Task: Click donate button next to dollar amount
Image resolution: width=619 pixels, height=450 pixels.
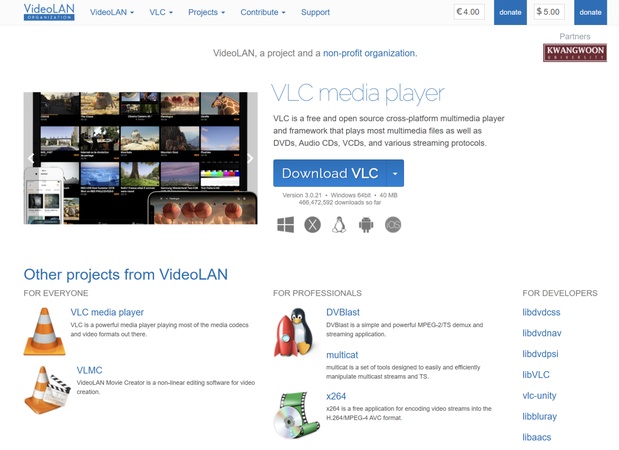Action: tap(590, 12)
